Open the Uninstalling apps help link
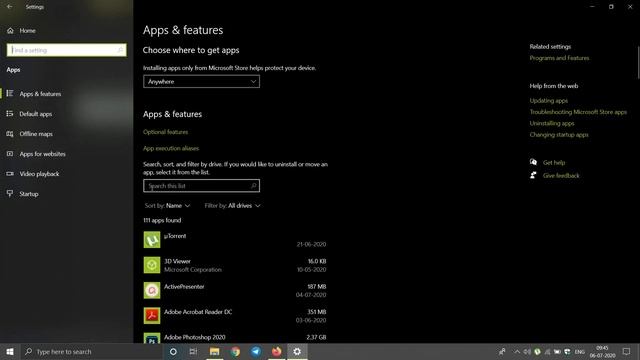Viewport: 640px width, 360px height. (552, 123)
